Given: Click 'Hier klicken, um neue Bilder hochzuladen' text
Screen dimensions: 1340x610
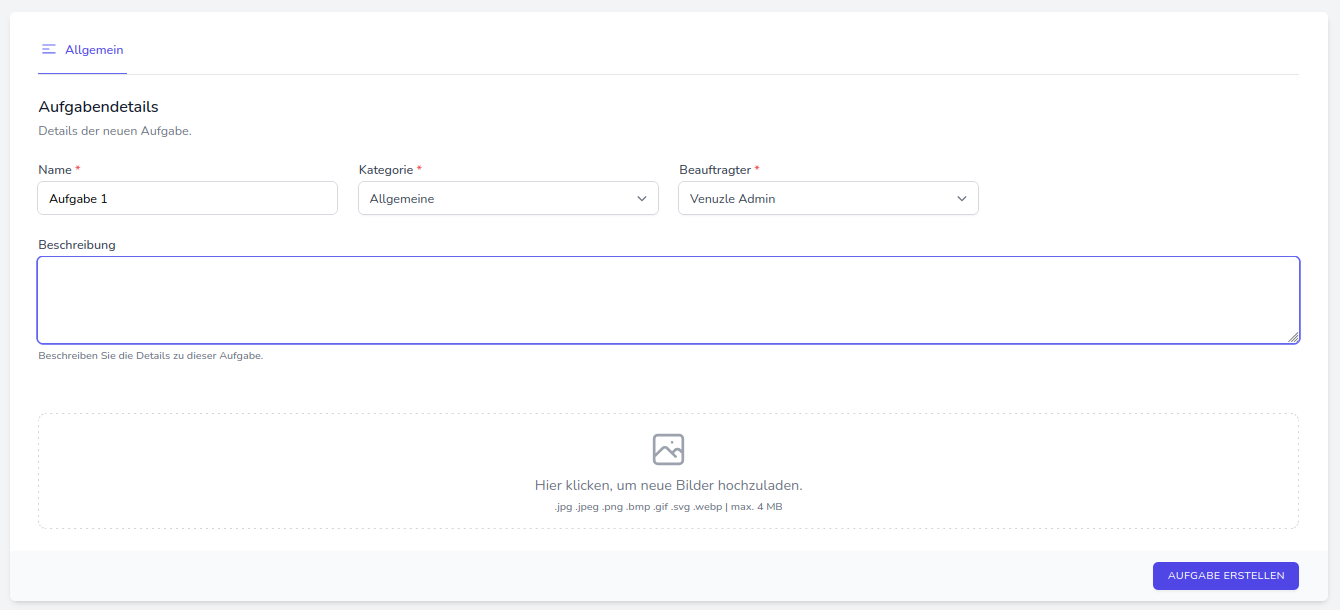Looking at the screenshot, I should tap(668, 485).
